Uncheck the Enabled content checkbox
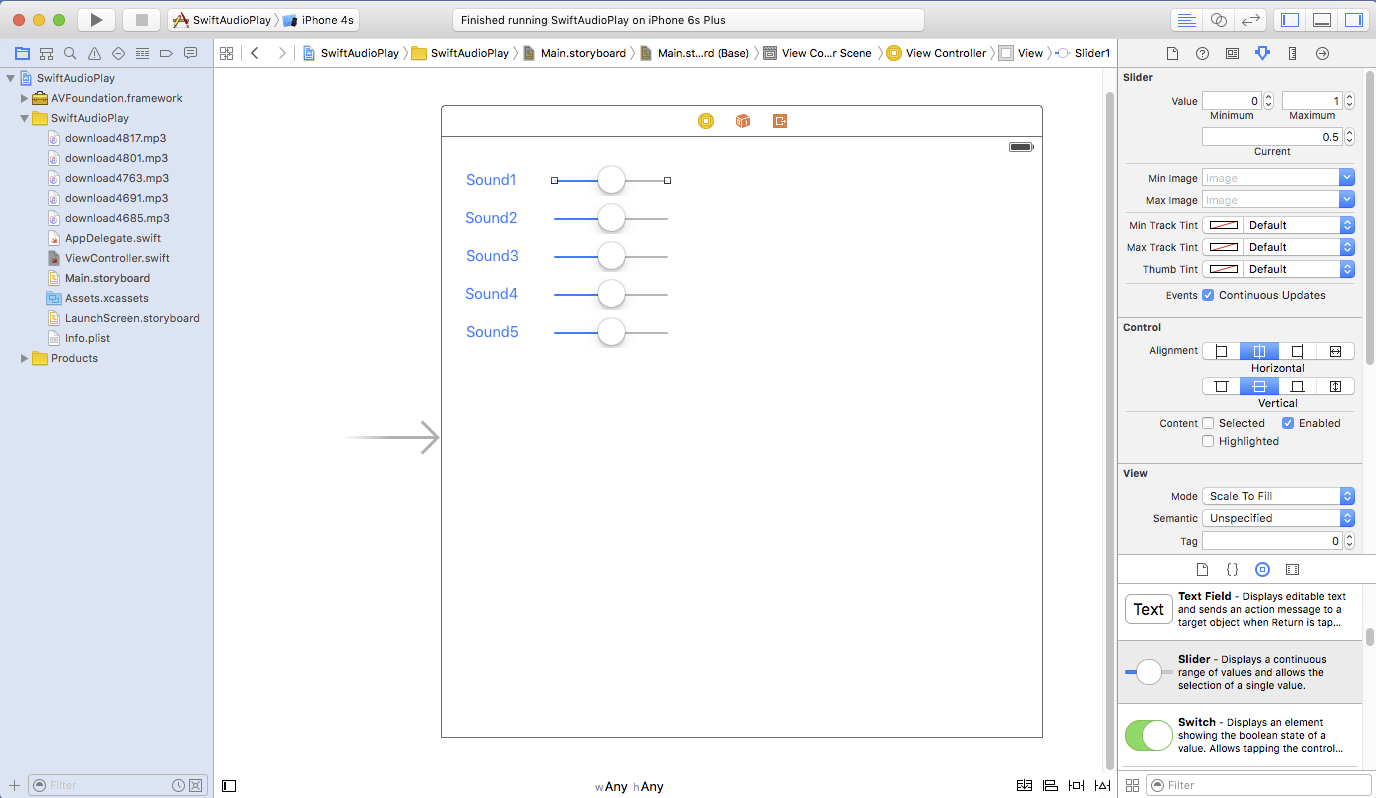 click(x=1288, y=423)
